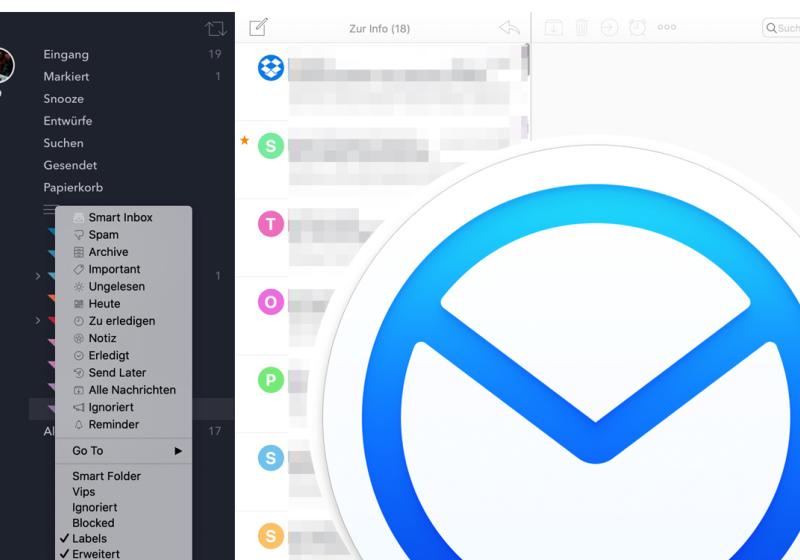Expand the blue label folder chevron

point(38,276)
